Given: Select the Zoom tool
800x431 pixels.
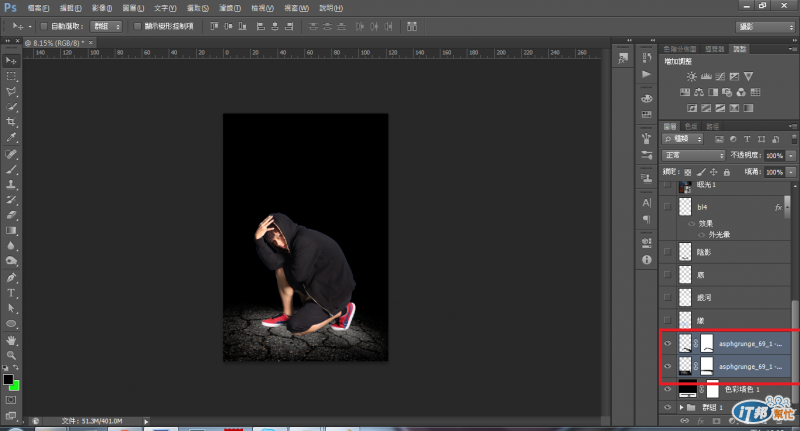Looking at the screenshot, I should [11, 356].
